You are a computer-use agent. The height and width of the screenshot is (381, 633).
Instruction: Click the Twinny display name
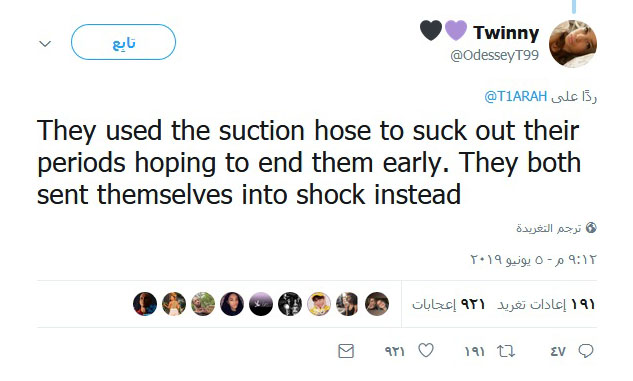[506, 32]
